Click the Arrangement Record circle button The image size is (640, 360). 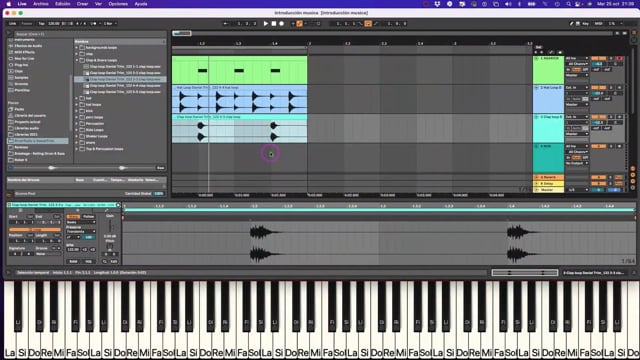[x=281, y=24]
